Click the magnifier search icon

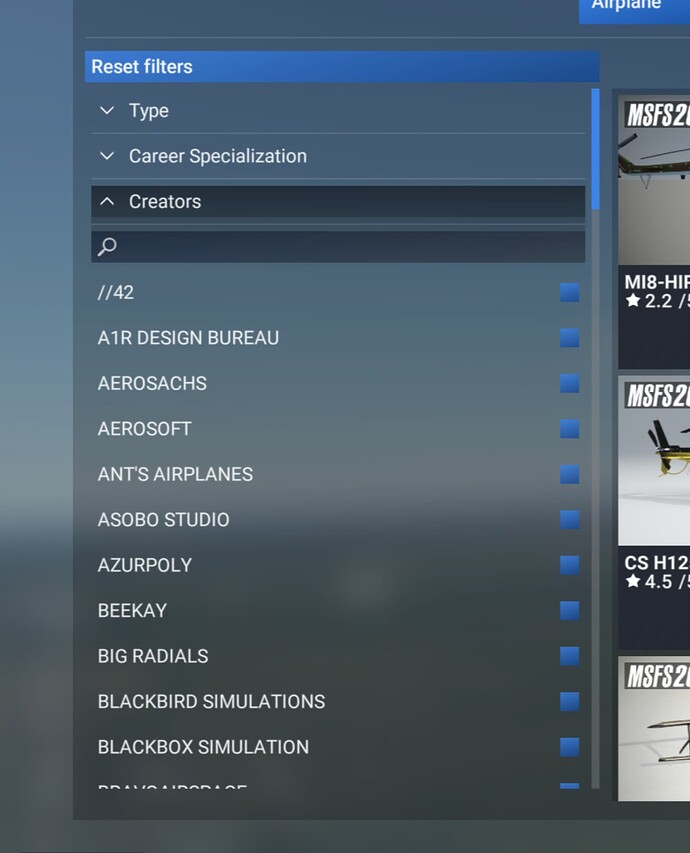point(107,247)
